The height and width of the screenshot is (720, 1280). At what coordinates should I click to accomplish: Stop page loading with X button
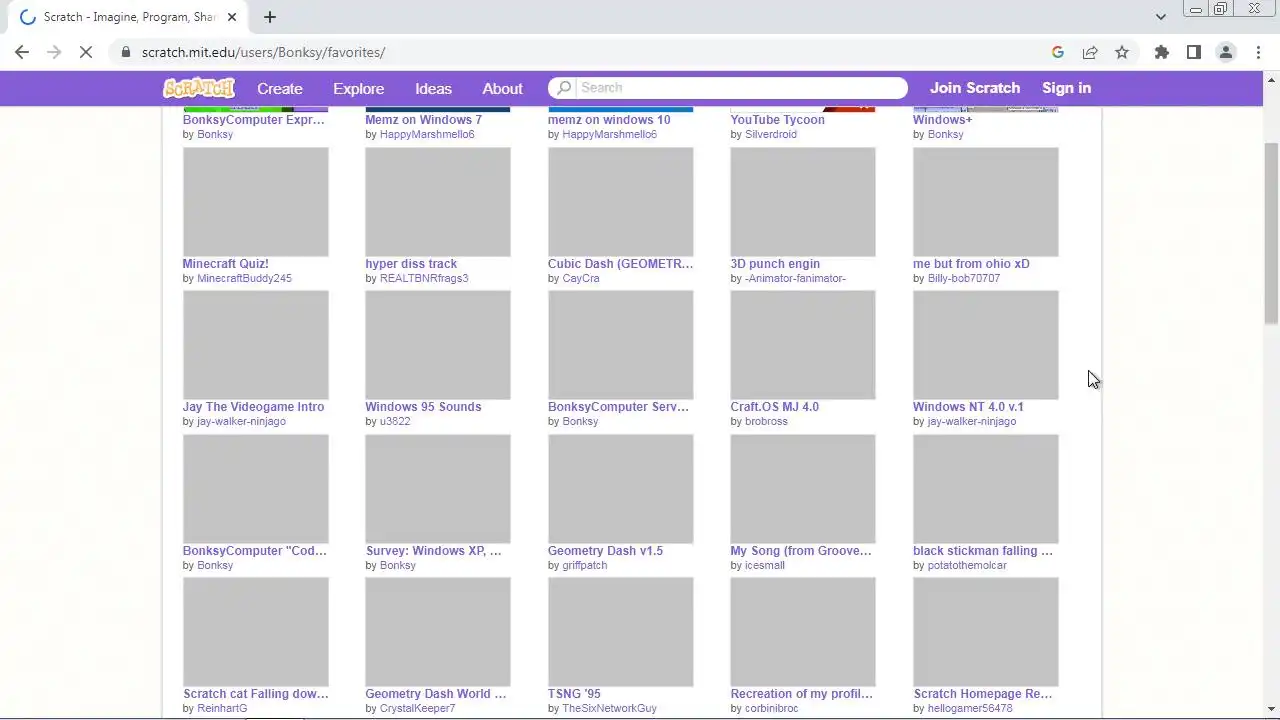click(86, 52)
